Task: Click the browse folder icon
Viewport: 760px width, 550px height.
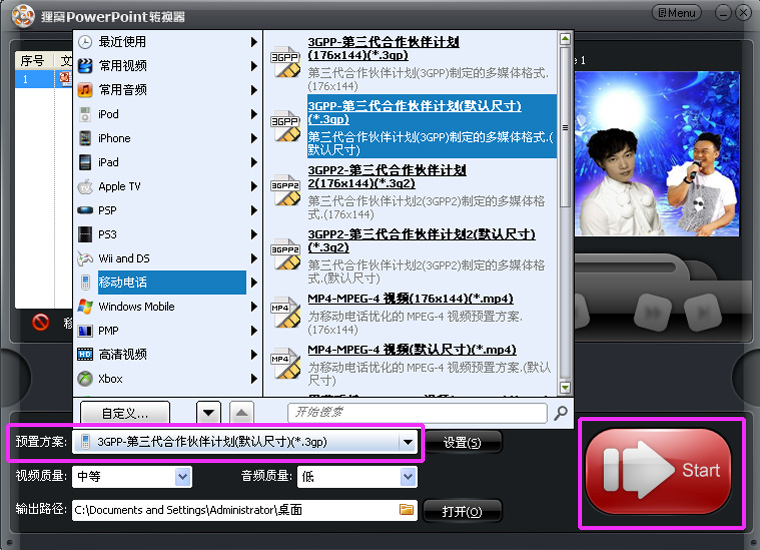Action: [x=406, y=509]
